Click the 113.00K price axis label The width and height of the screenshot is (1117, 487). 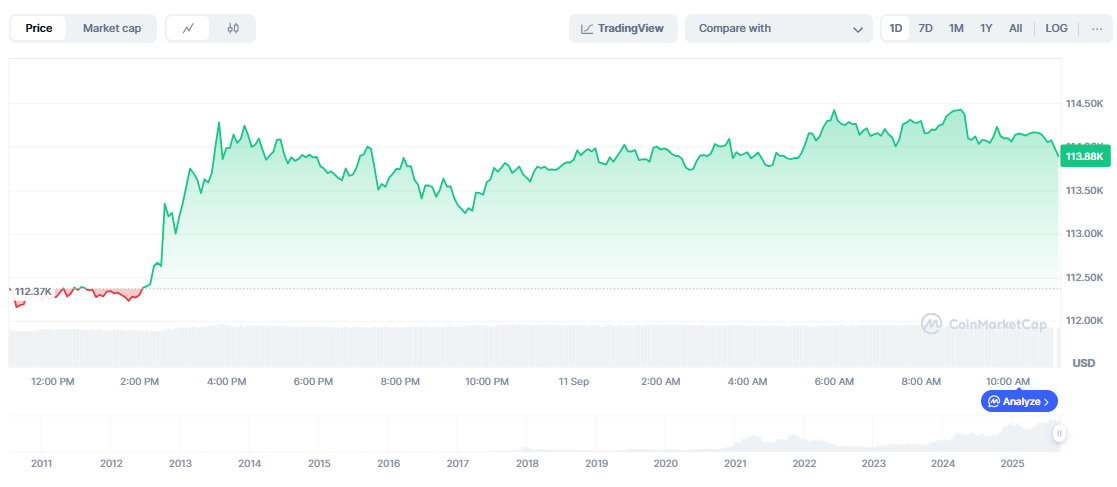click(x=1084, y=234)
